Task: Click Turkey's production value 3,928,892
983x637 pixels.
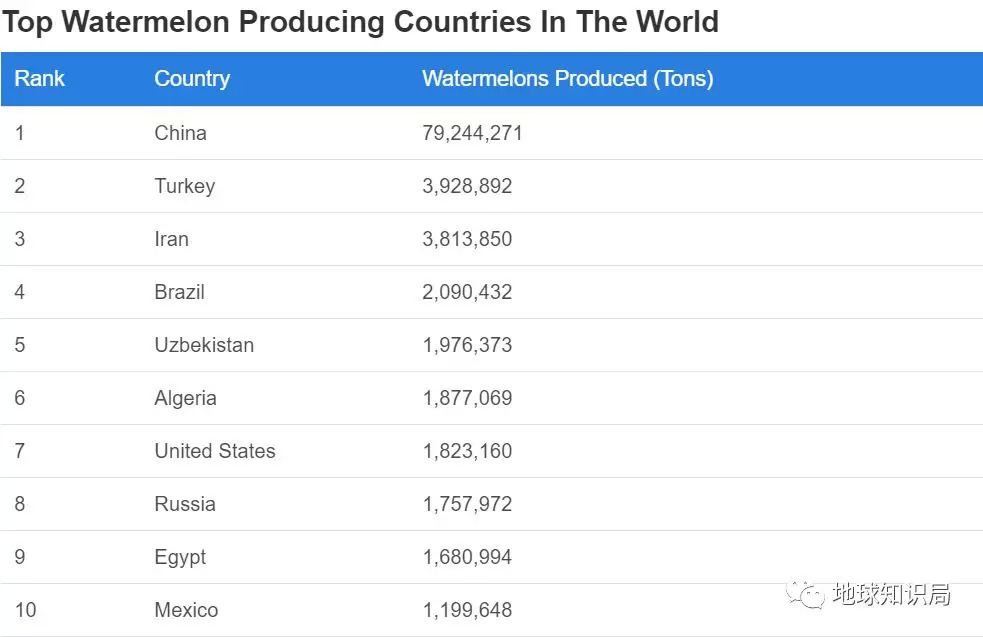Action: 467,186
